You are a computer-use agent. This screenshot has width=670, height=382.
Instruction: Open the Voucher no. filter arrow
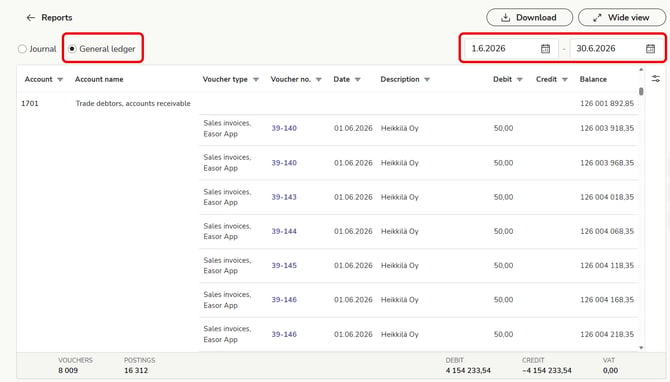pyautogui.click(x=318, y=79)
